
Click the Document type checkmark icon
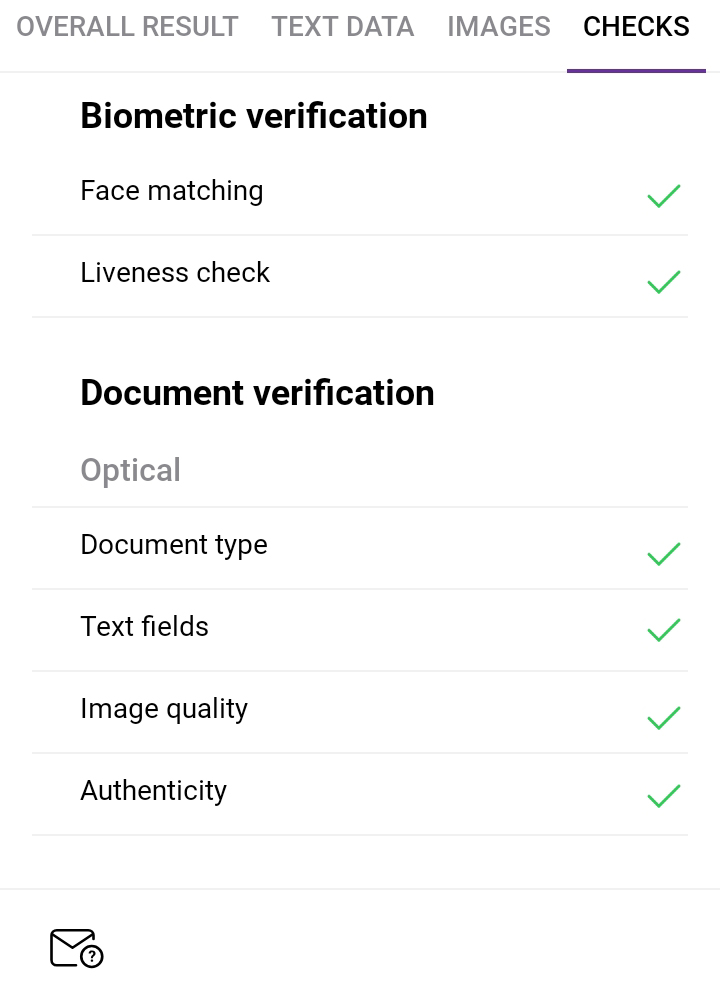pyautogui.click(x=664, y=554)
